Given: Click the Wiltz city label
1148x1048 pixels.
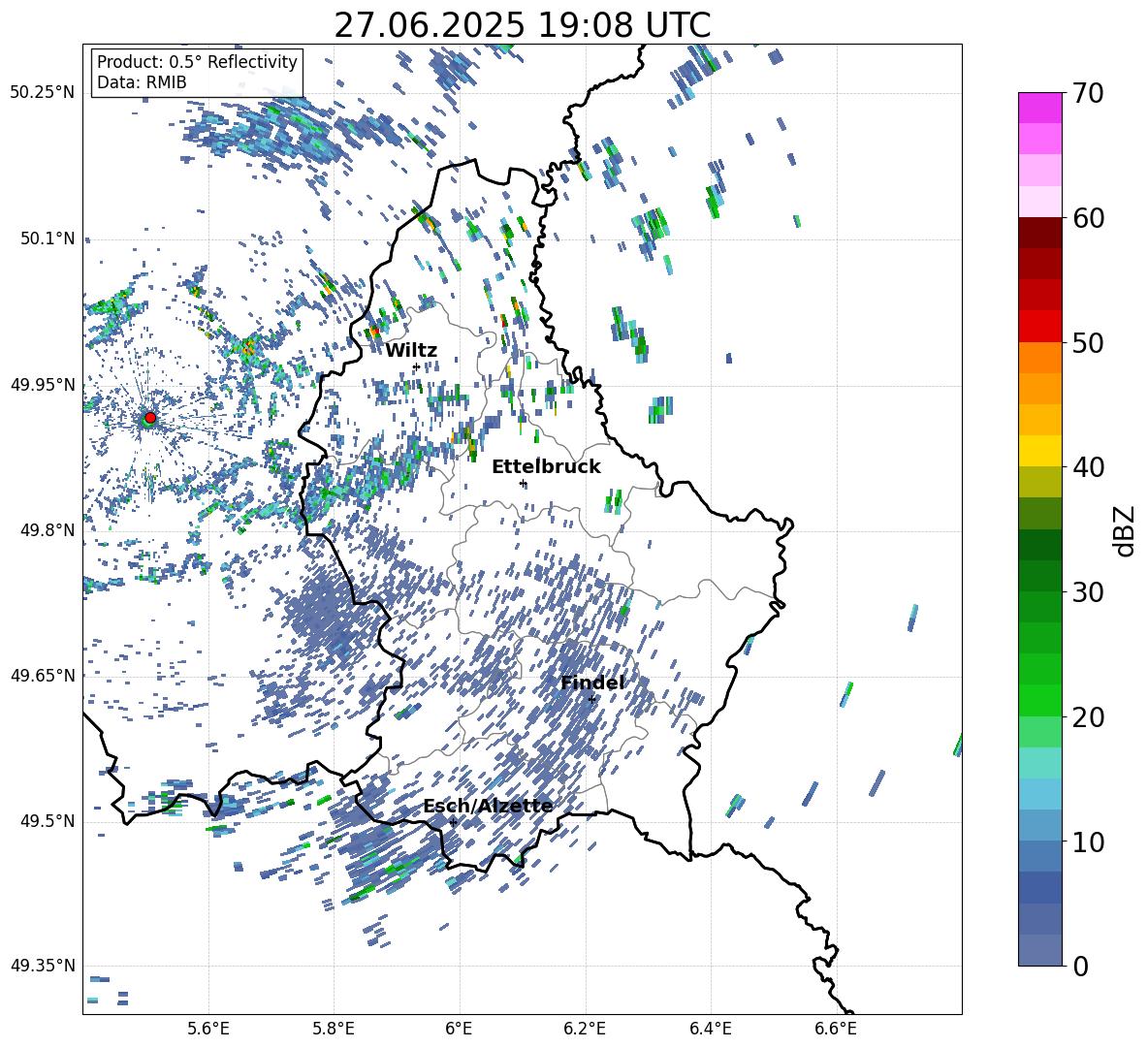Looking at the screenshot, I should [x=411, y=351].
